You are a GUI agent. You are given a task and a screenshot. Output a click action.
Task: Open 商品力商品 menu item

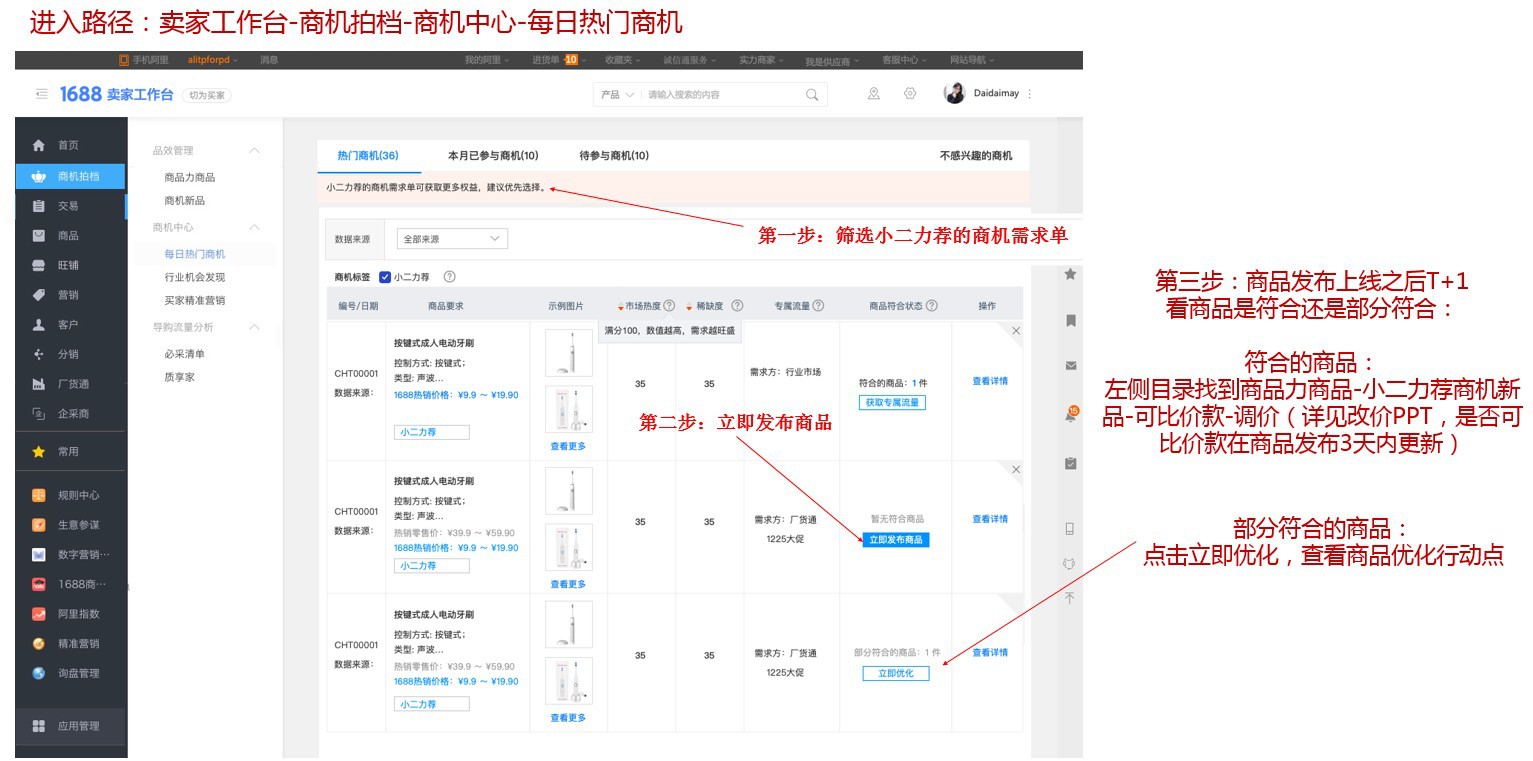tap(190, 177)
